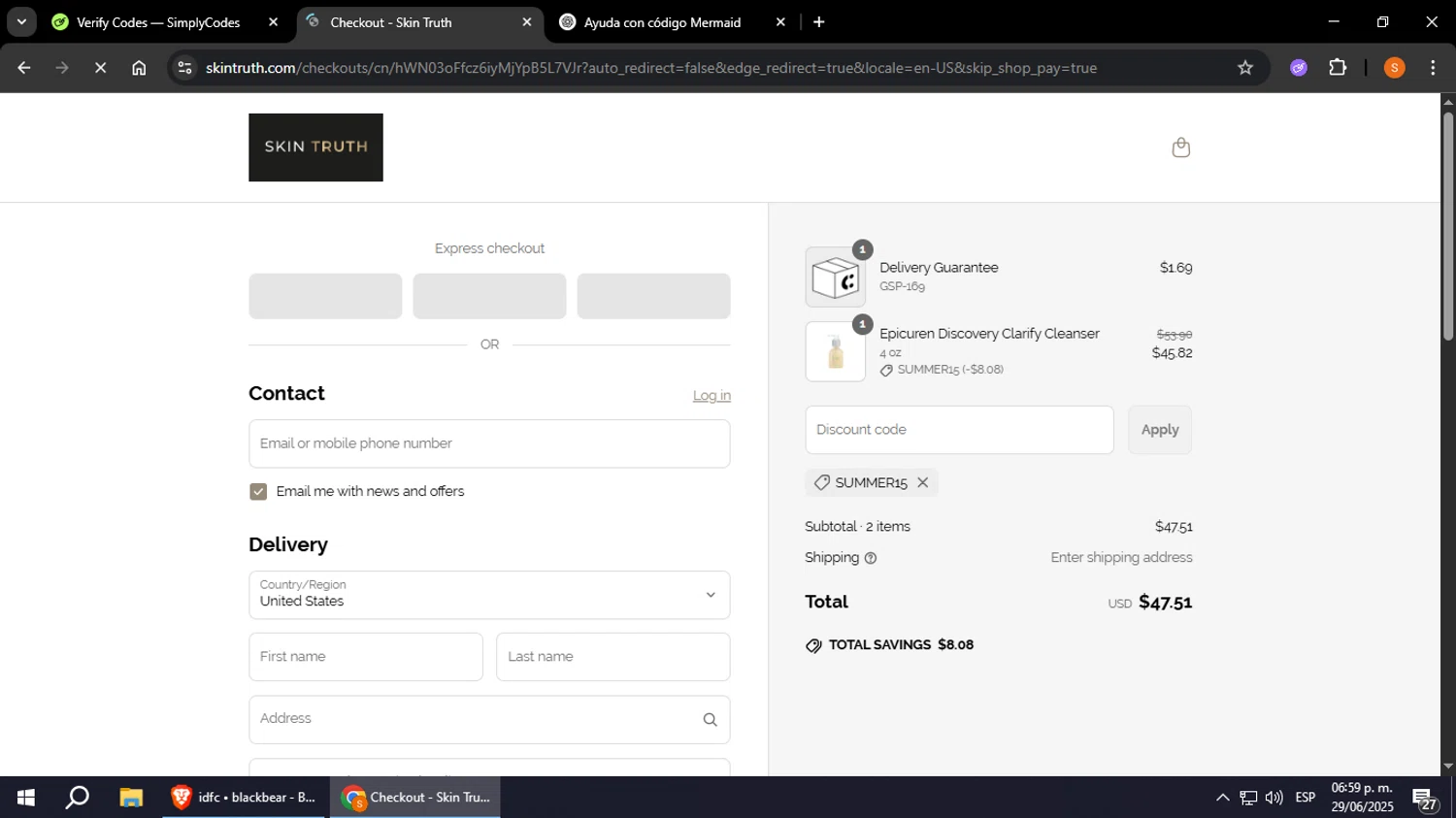Click the shipping help question mark icon
Image resolution: width=1456 pixels, height=818 pixels.
click(871, 558)
